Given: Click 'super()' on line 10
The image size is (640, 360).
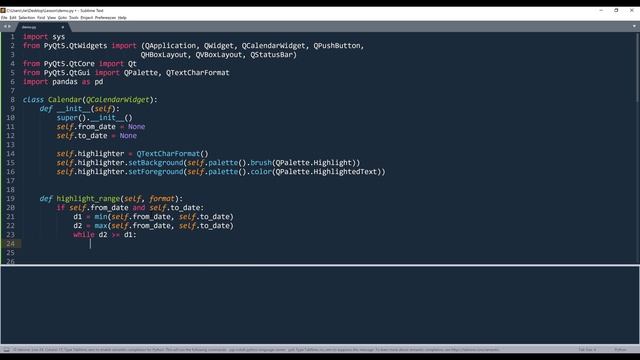Looking at the screenshot, I should point(71,118).
